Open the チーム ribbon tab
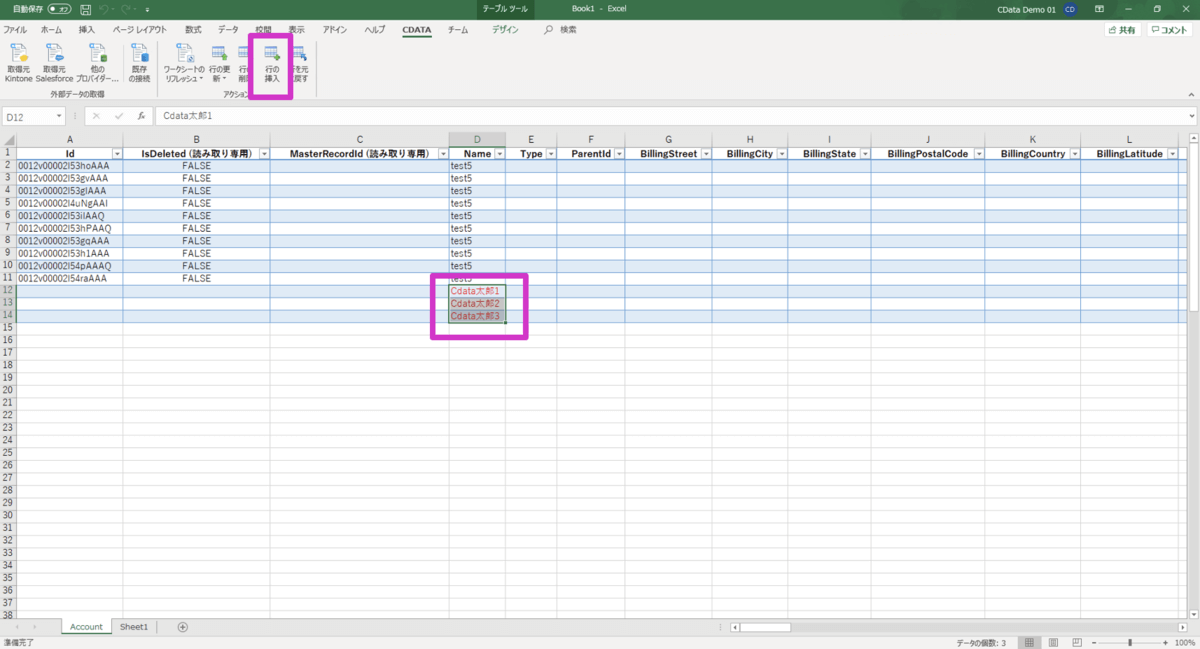The image size is (1200, 649). [x=458, y=30]
